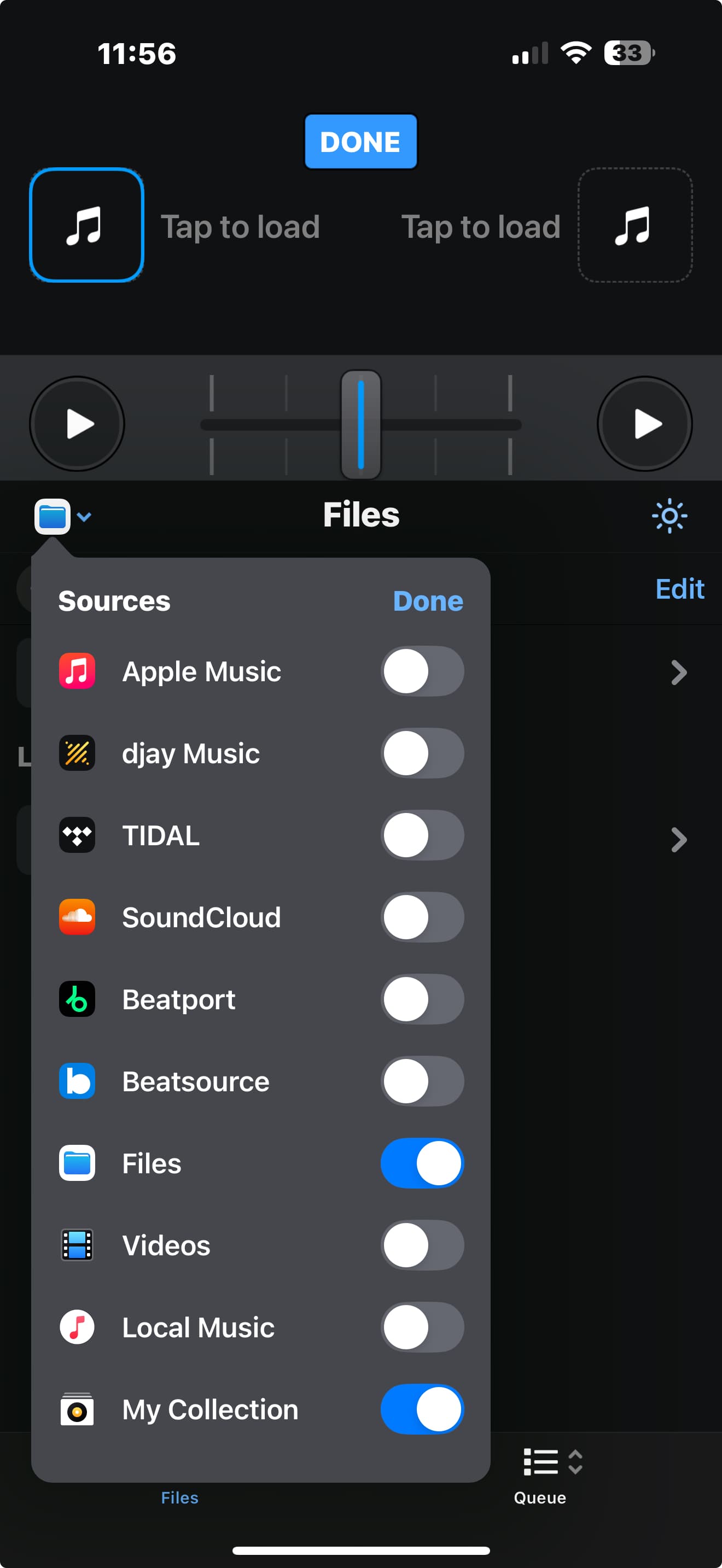Tap the Local Music note icon

(x=77, y=1327)
